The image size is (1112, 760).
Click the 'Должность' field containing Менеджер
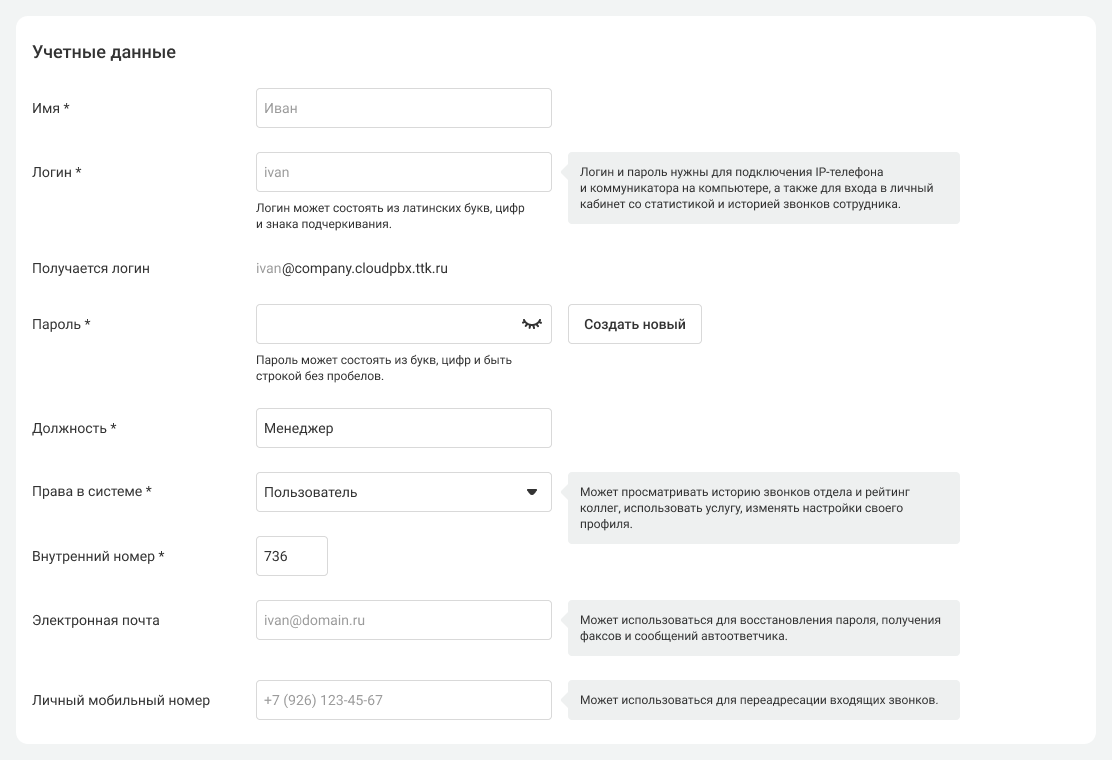click(x=404, y=428)
